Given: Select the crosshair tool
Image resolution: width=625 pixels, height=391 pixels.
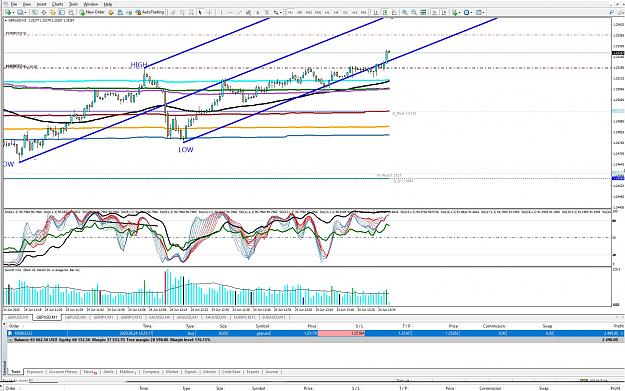Looking at the screenshot, I should point(209,12).
